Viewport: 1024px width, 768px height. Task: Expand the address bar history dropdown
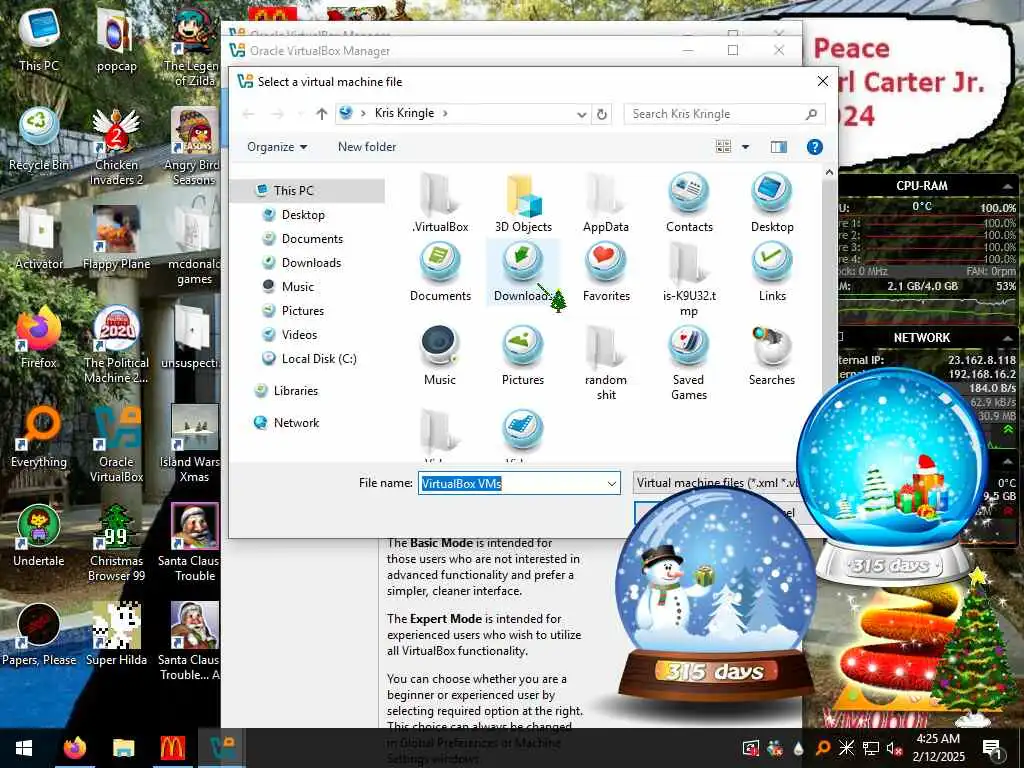581,114
